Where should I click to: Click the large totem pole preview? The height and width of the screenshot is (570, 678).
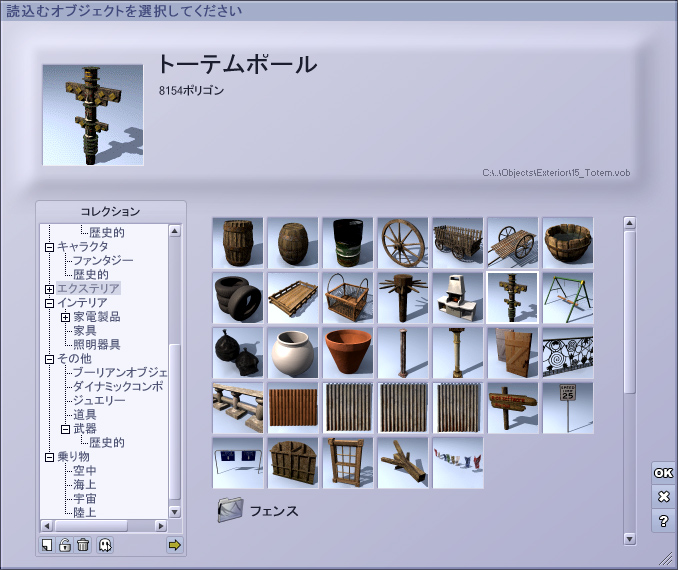(93, 115)
